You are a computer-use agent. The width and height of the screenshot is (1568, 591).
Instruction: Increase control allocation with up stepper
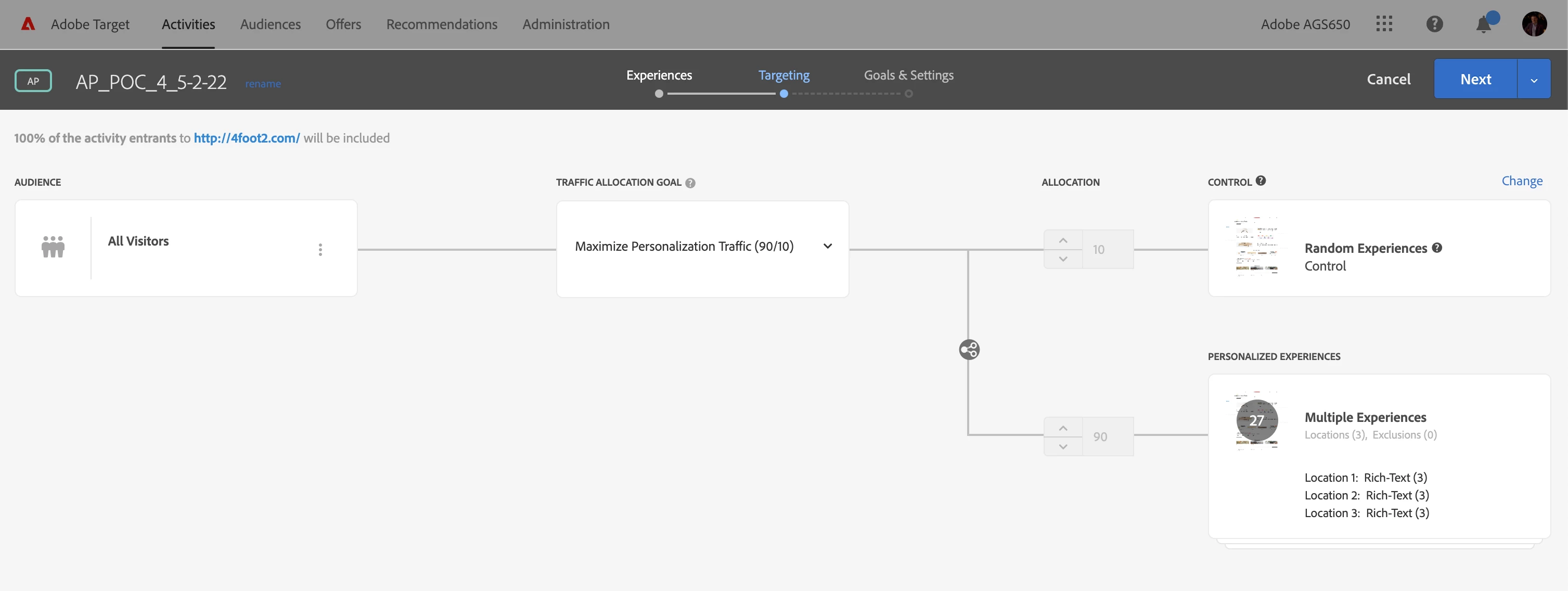pos(1063,240)
